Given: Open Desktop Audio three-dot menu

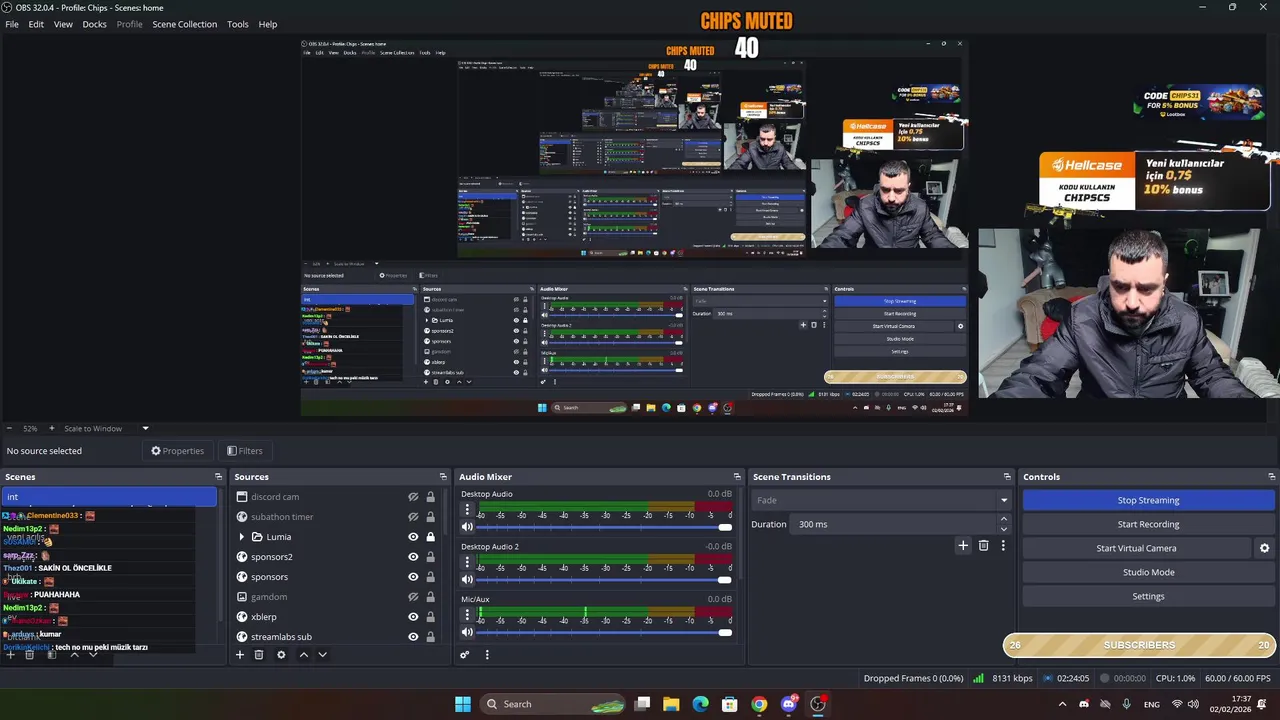Looking at the screenshot, I should (467, 509).
